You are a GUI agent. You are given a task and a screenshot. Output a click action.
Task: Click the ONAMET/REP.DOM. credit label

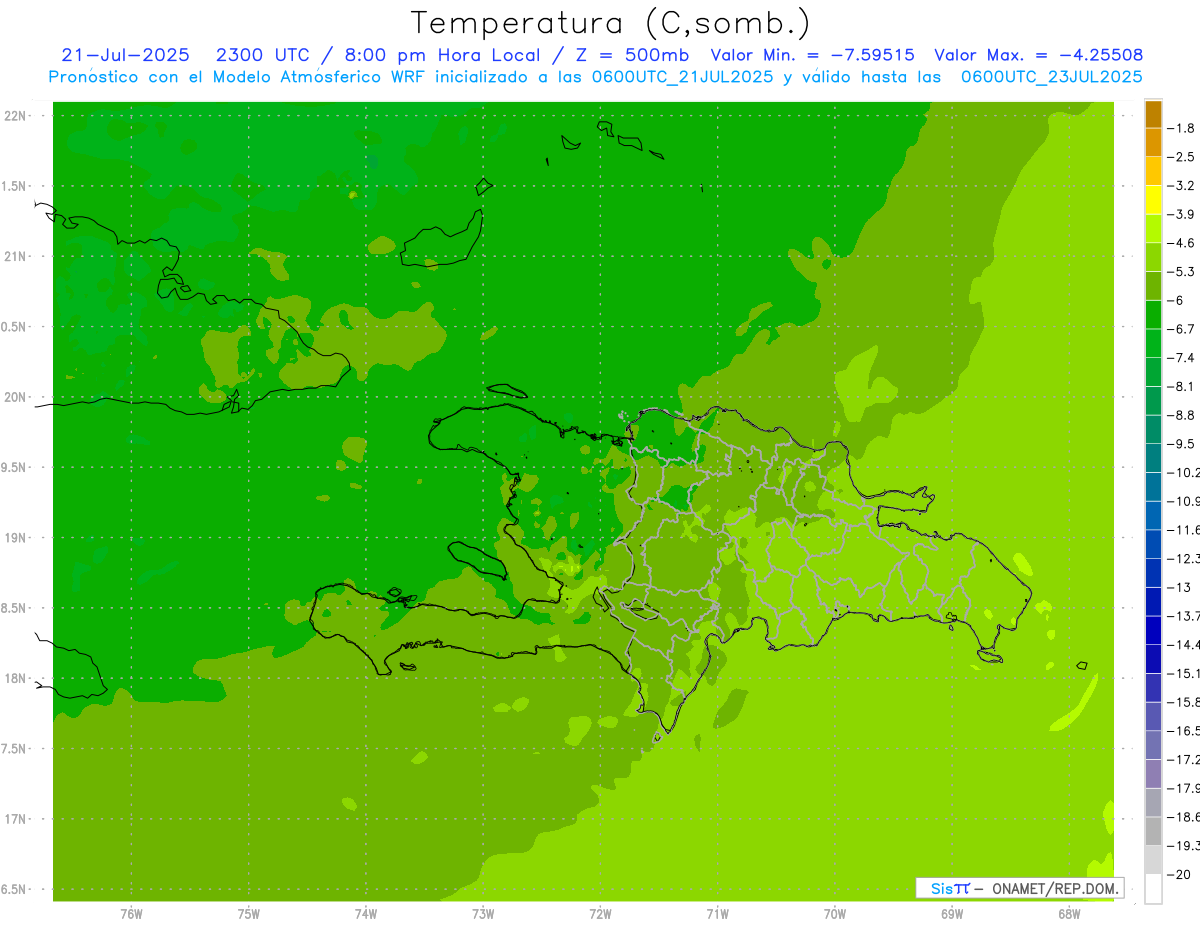coord(1053,888)
